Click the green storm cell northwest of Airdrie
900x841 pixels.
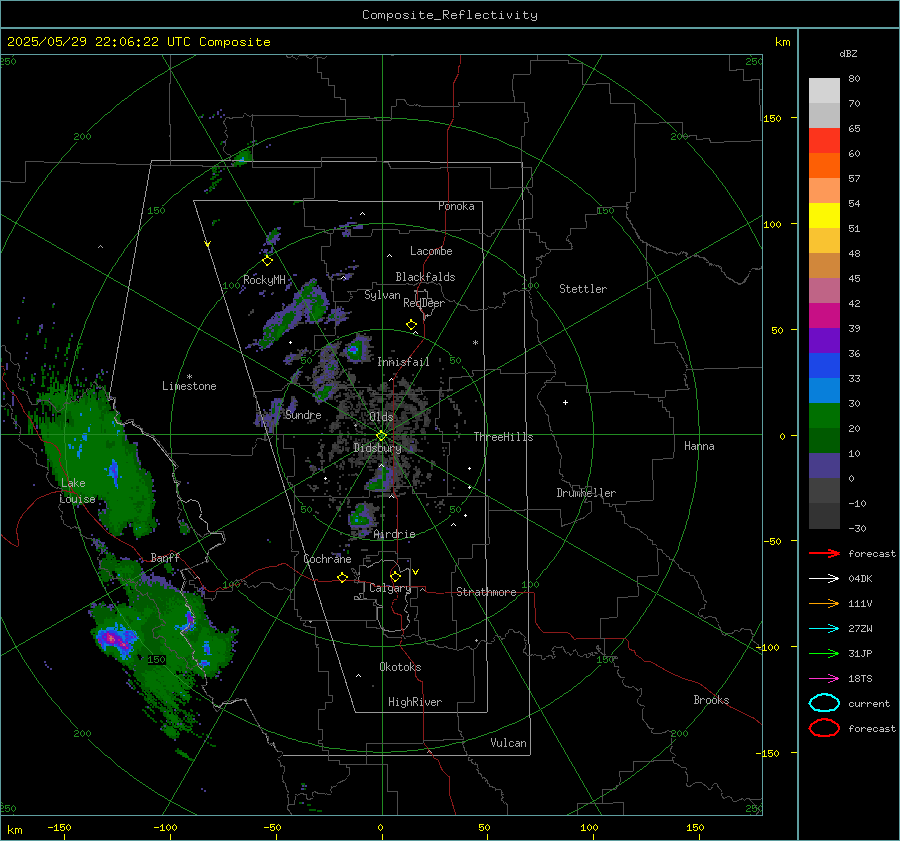point(361,516)
